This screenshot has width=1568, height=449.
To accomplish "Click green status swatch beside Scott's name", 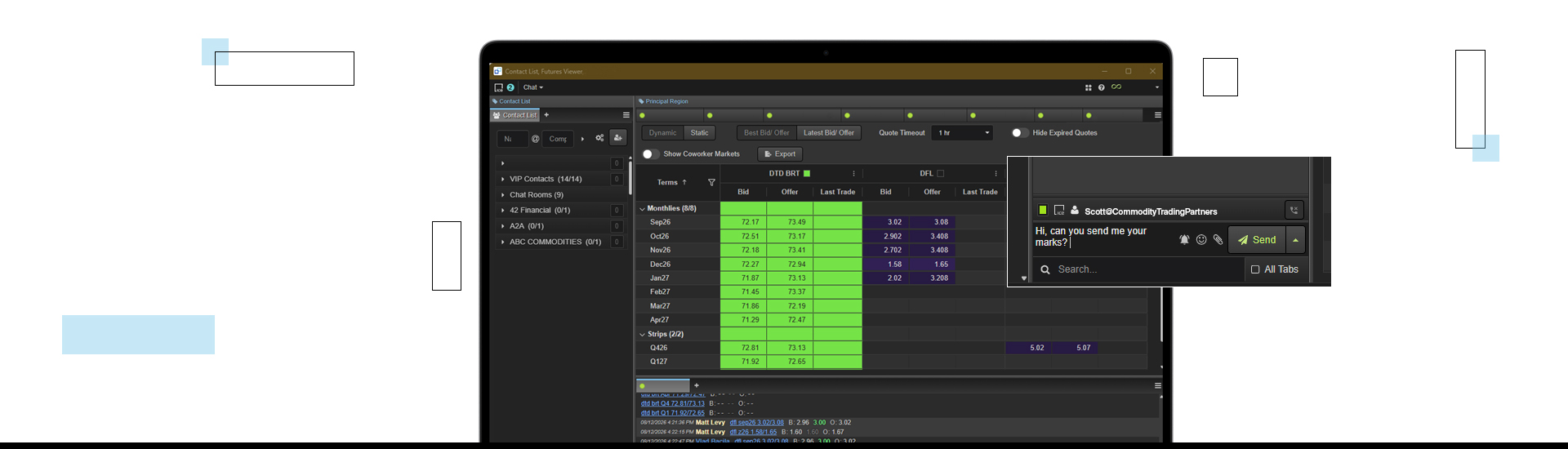I will tap(1043, 210).
